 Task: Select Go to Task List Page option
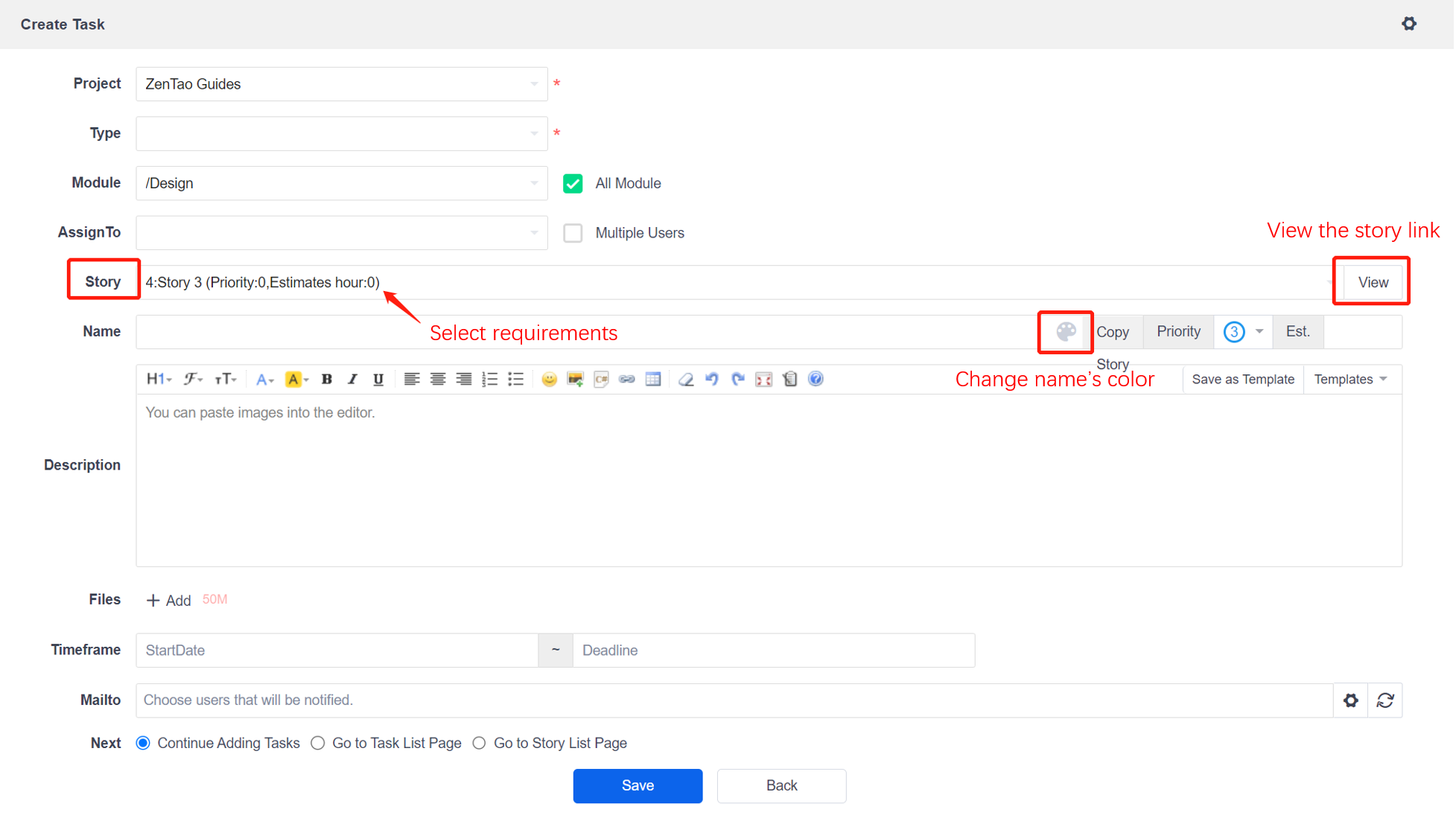tap(318, 743)
